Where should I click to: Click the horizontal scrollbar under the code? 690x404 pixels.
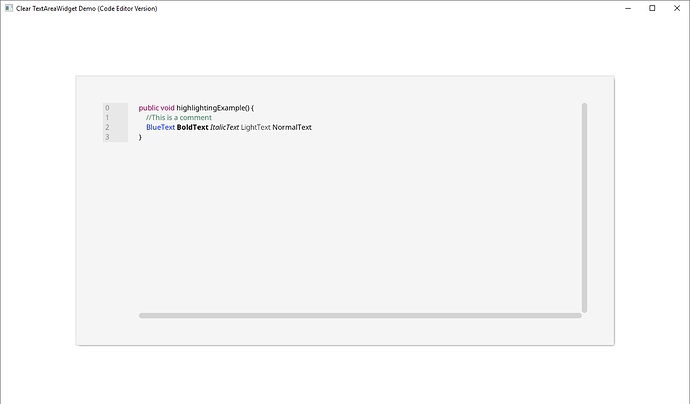[360, 315]
